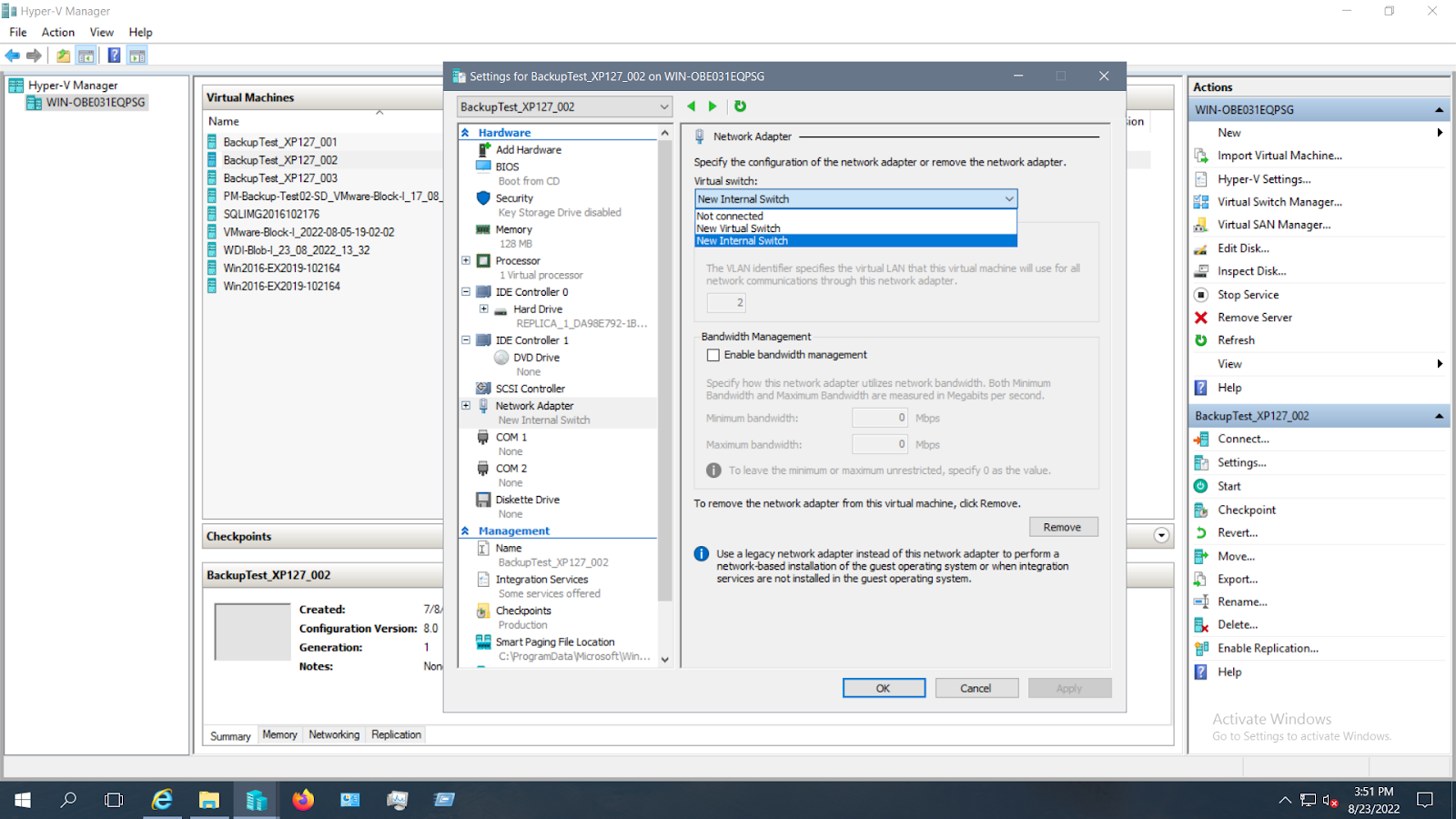Viewport: 1456px width, 819px height.
Task: Open the BackupTest_XP127_002 VM selector dropdown
Action: [x=564, y=106]
